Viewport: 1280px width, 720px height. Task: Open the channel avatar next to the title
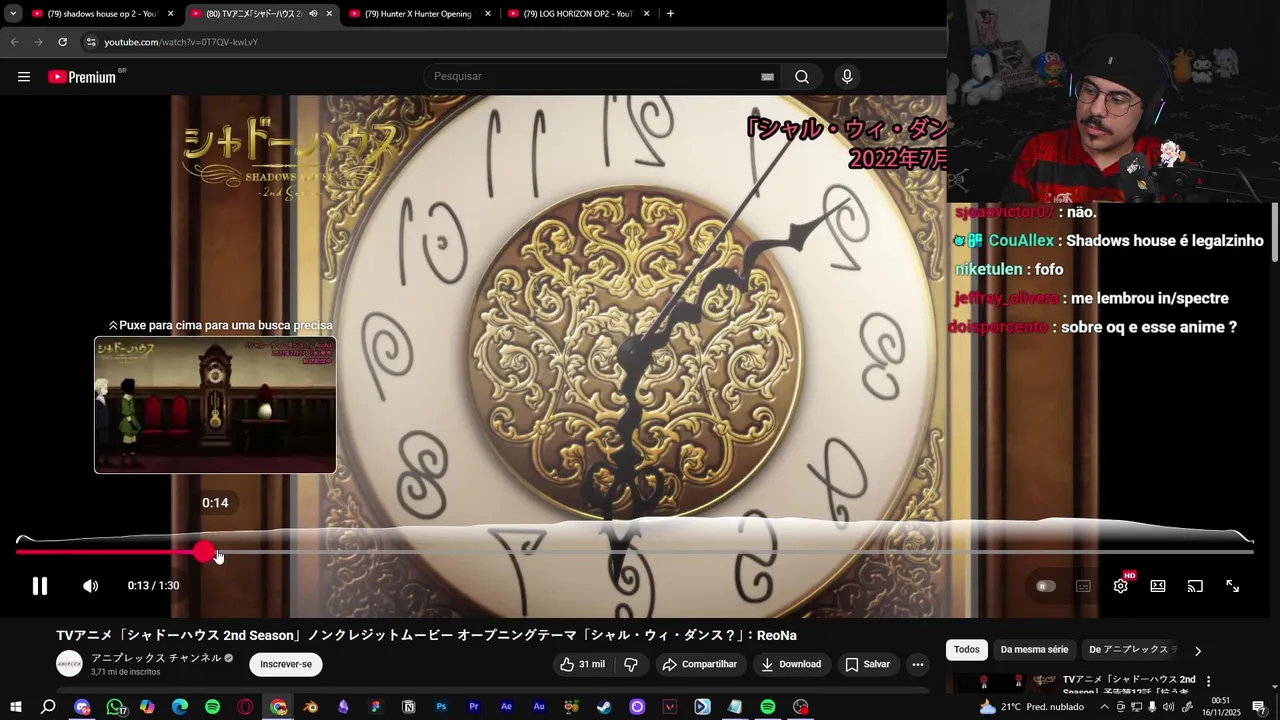pos(69,663)
